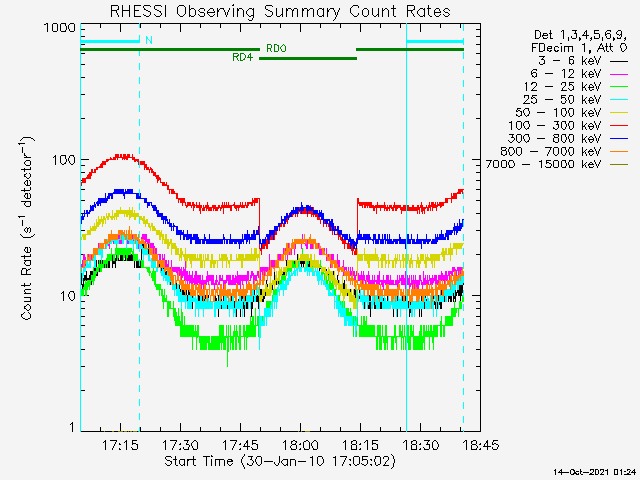Click the cyan N marker label

[148, 41]
